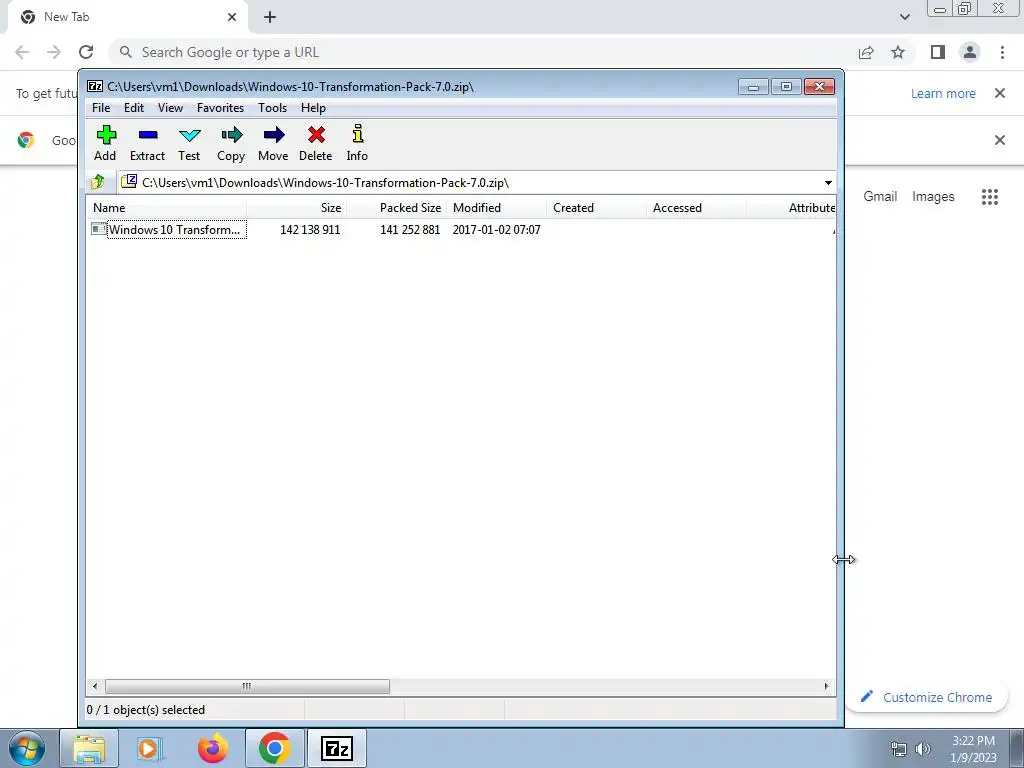Click the Chrome New Tab tab
This screenshot has width=1024, height=768.
click(127, 17)
